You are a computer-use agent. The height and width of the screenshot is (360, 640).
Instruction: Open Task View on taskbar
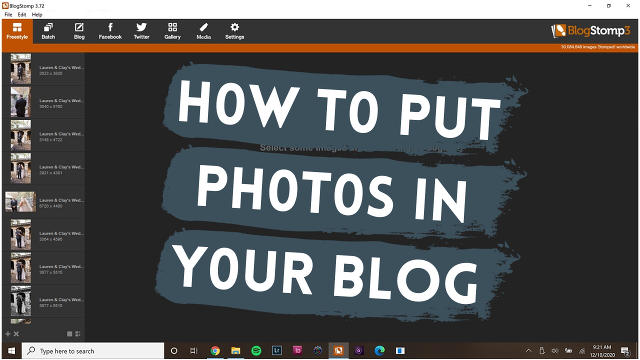pos(194,351)
